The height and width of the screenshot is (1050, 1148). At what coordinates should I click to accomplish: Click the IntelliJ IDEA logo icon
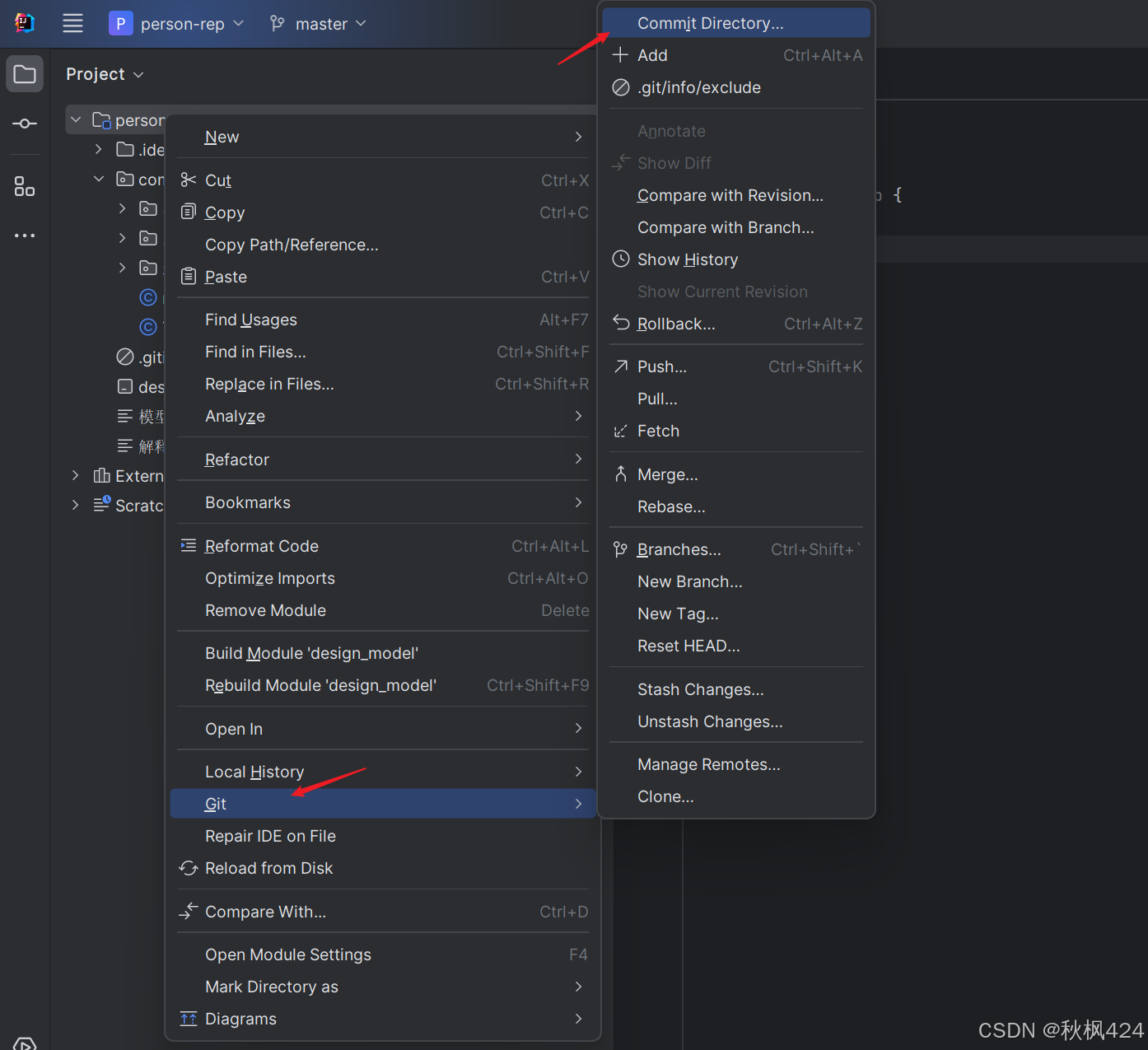24,23
